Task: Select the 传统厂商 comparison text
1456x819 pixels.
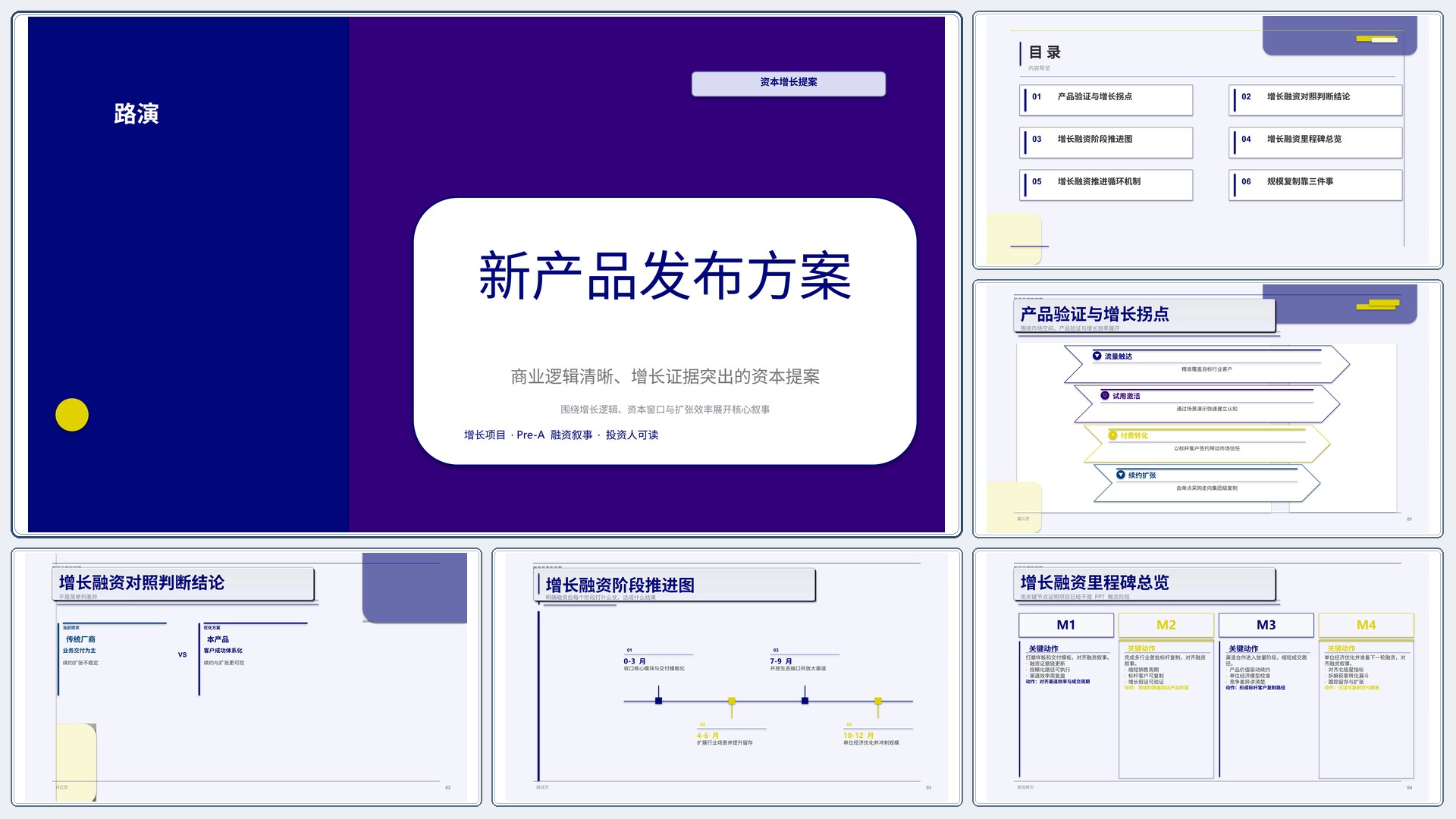Action: pos(80,639)
